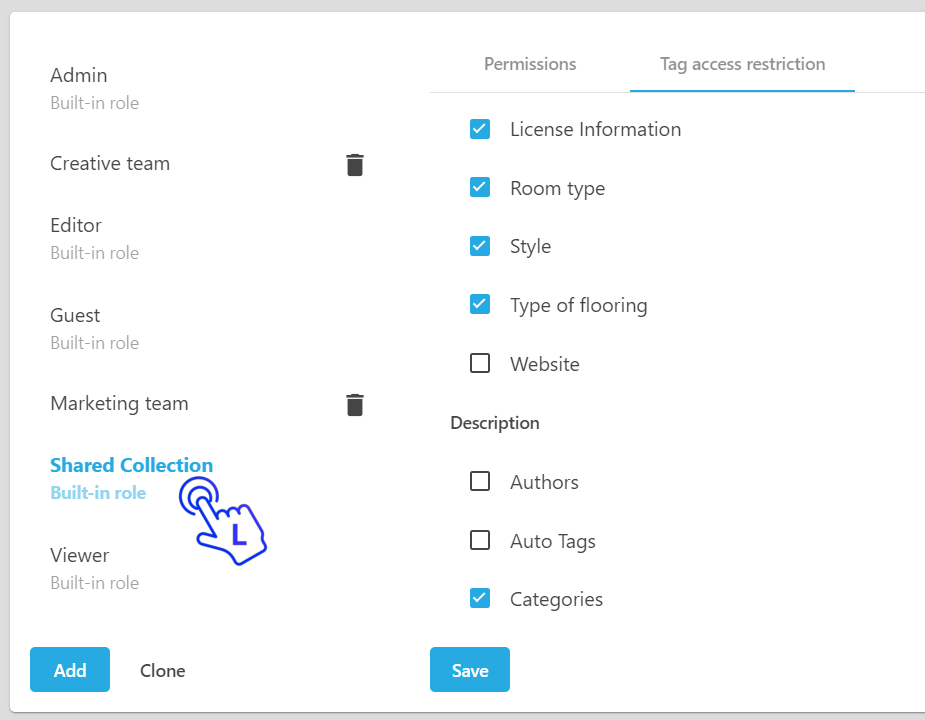
Task: Uncheck the License Information checkbox
Action: (480, 129)
